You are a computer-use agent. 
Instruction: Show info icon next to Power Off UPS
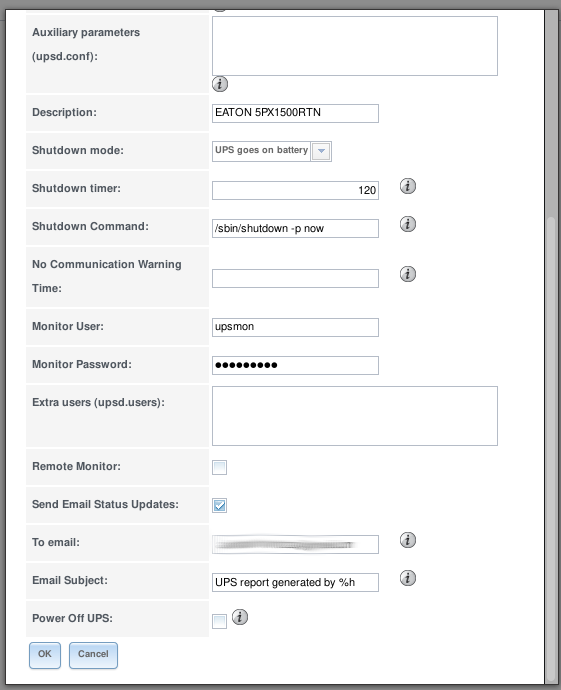(240, 617)
